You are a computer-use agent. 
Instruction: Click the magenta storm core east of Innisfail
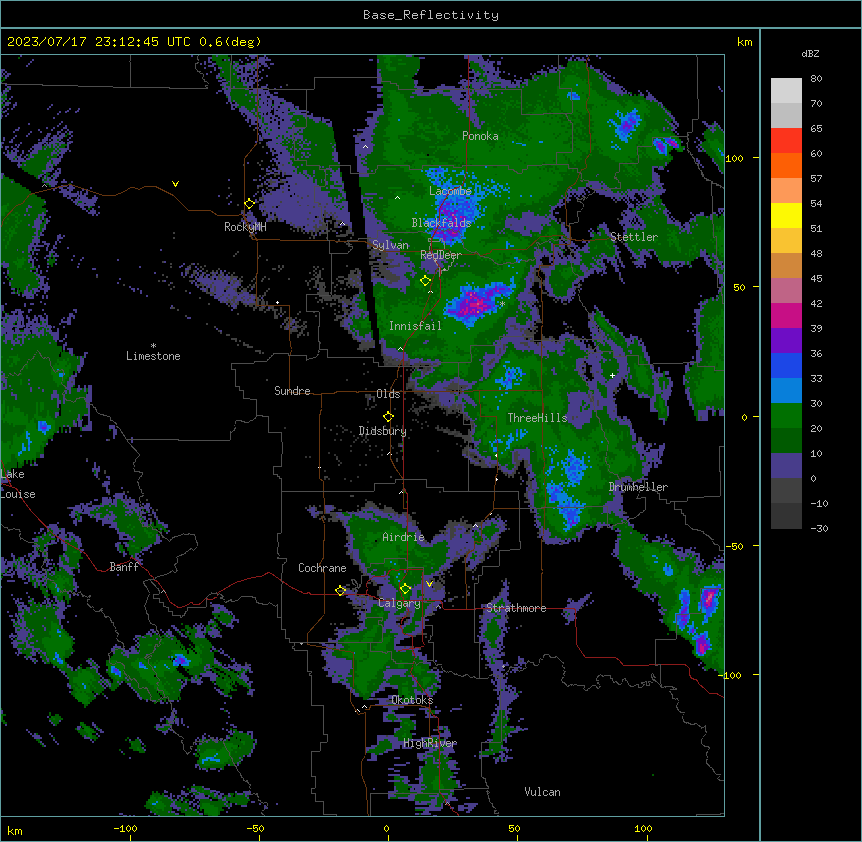point(475,303)
